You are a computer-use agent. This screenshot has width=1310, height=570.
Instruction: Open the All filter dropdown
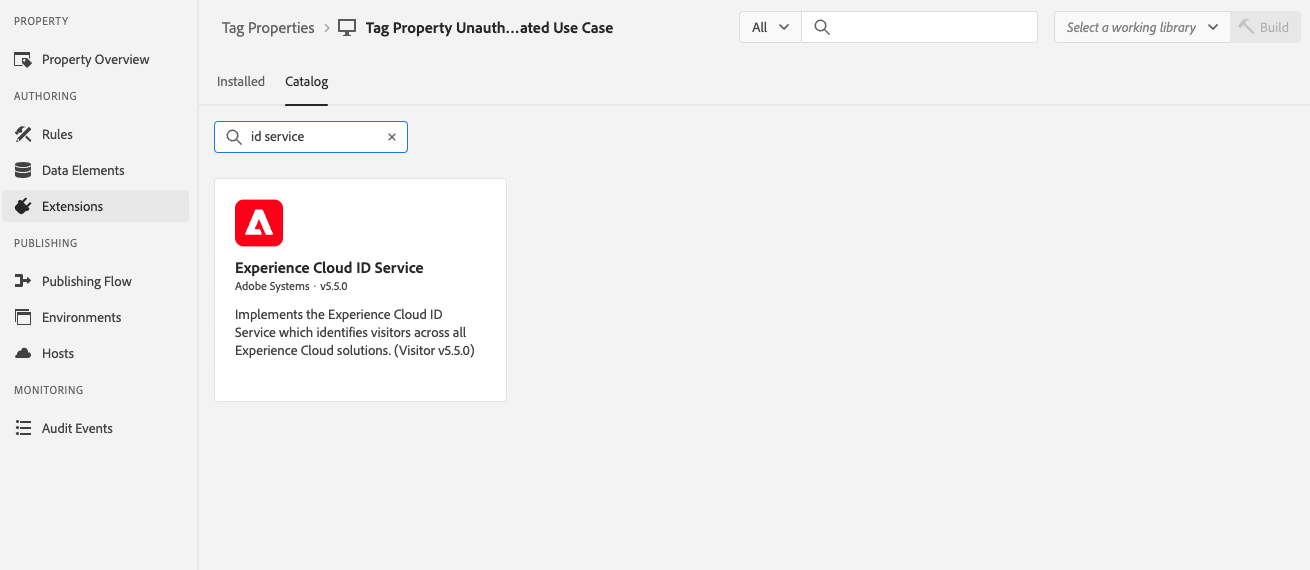tap(770, 27)
